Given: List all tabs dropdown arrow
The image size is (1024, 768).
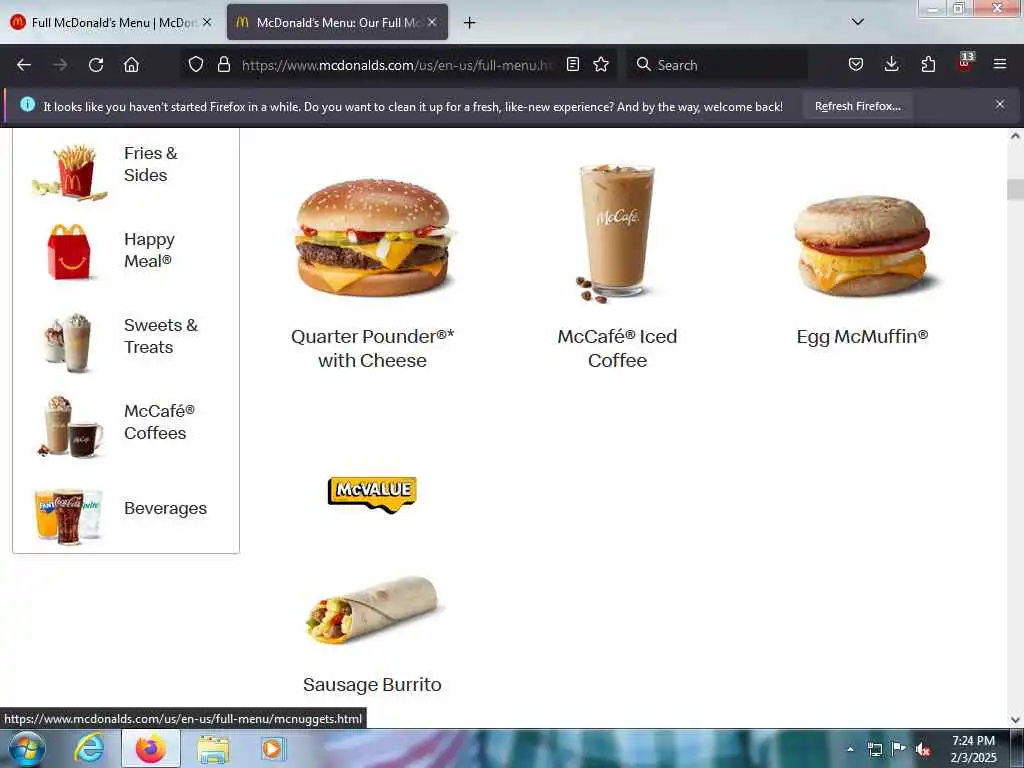Looking at the screenshot, I should pos(857,22).
